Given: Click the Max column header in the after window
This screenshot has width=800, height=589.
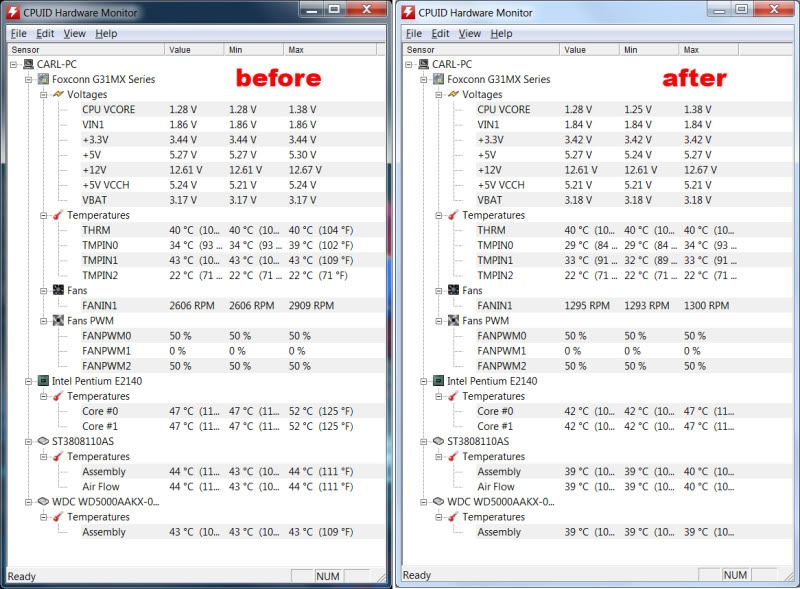Looking at the screenshot, I should pos(692,49).
